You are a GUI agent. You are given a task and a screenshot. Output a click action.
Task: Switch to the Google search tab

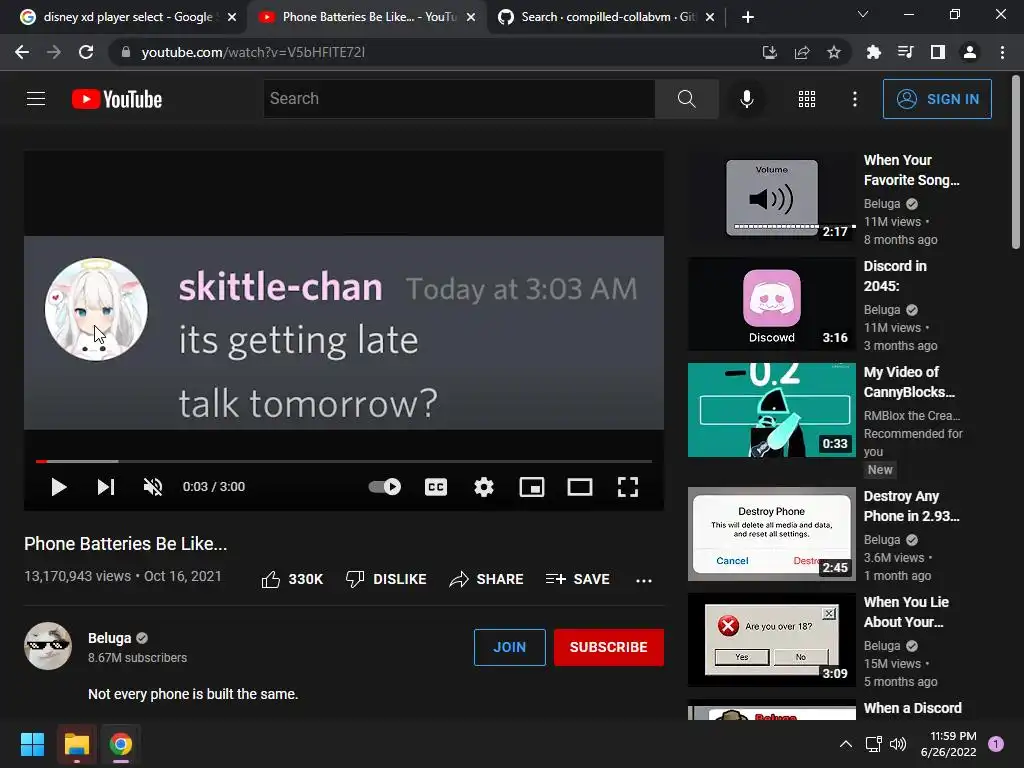coord(128,17)
